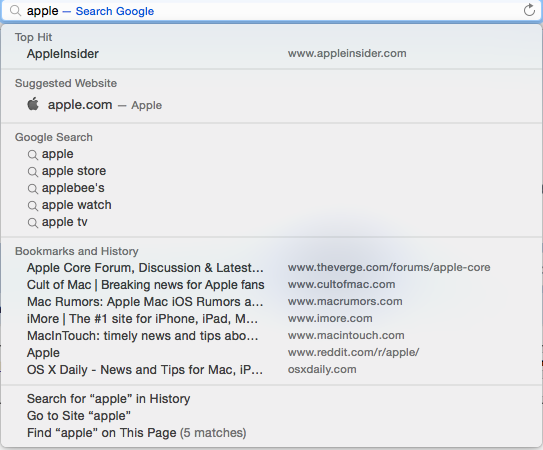The width and height of the screenshot is (543, 450).
Task: Click into the address bar search field
Action: pyautogui.click(x=272, y=11)
